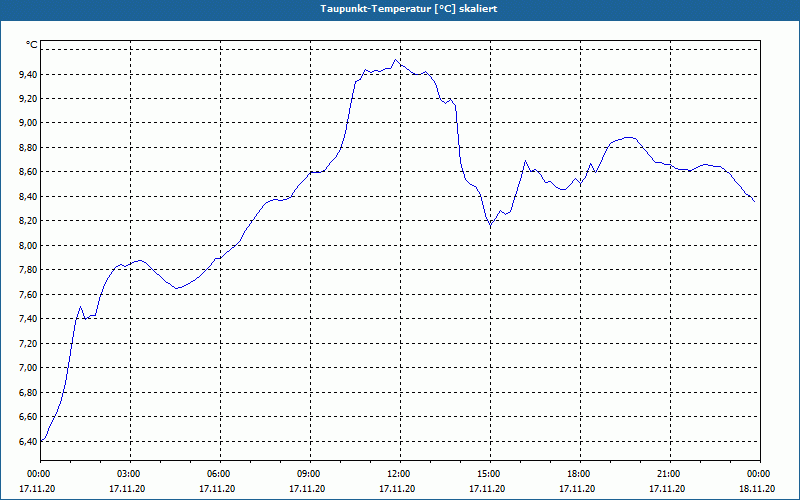Click the 6,40 y-axis tick label

(x=28, y=441)
